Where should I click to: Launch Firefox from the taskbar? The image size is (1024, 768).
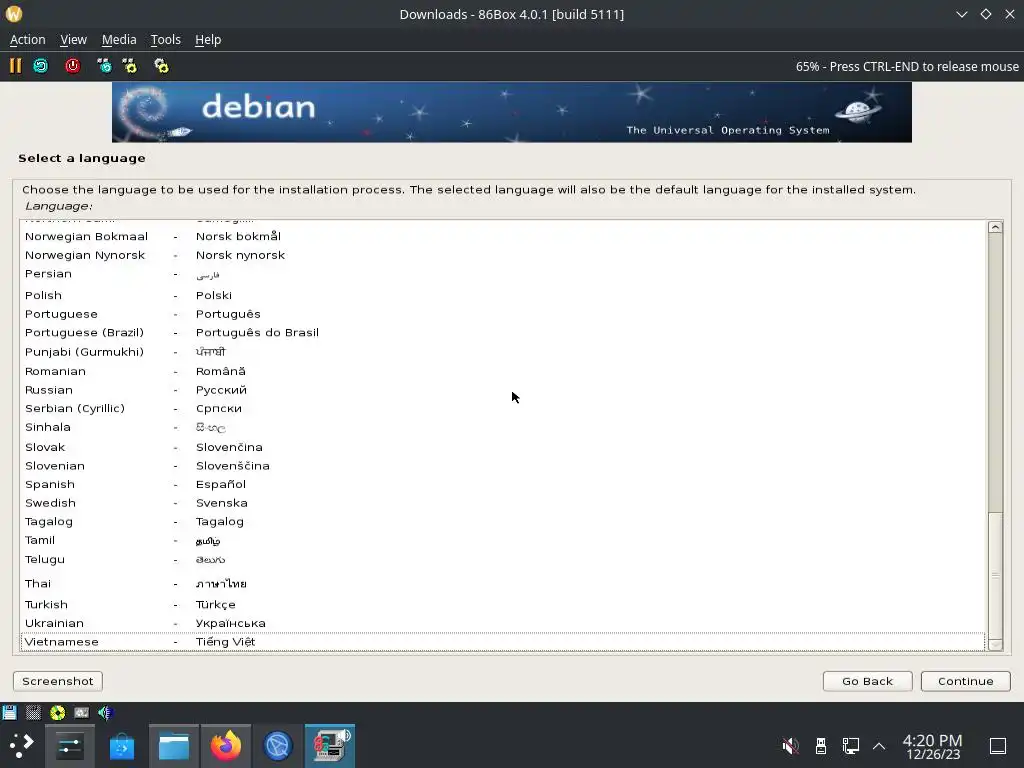coord(225,746)
